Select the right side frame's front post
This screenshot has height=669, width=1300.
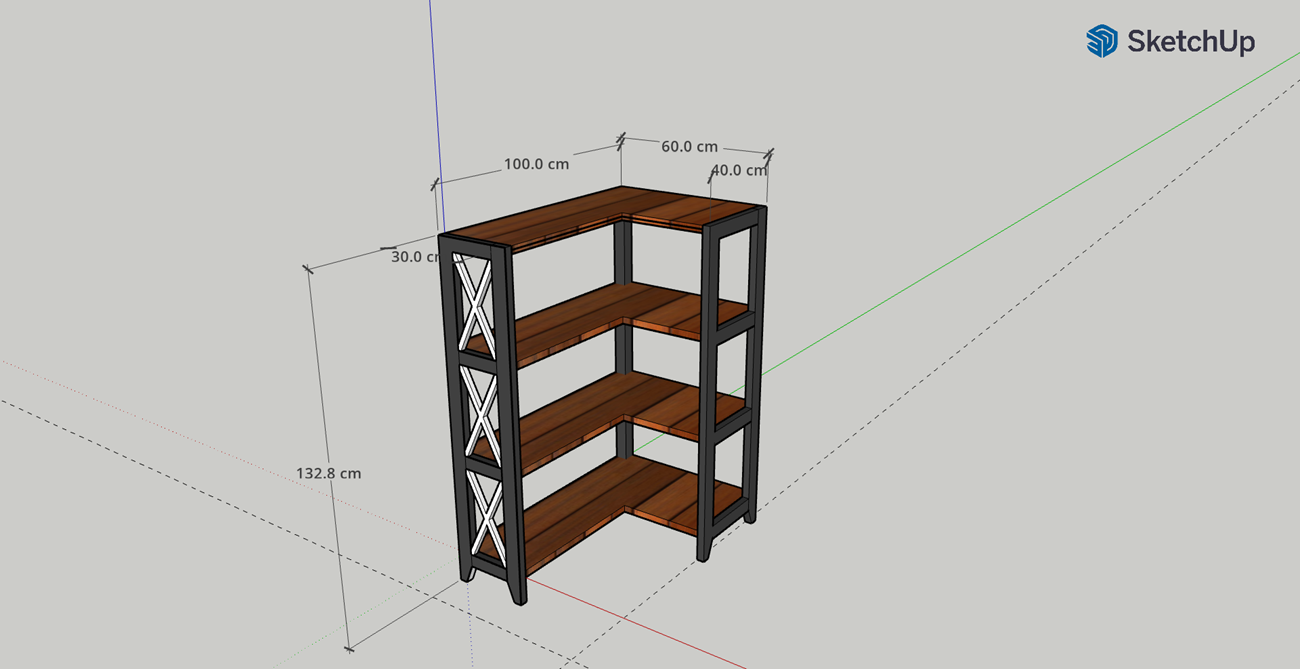711,390
